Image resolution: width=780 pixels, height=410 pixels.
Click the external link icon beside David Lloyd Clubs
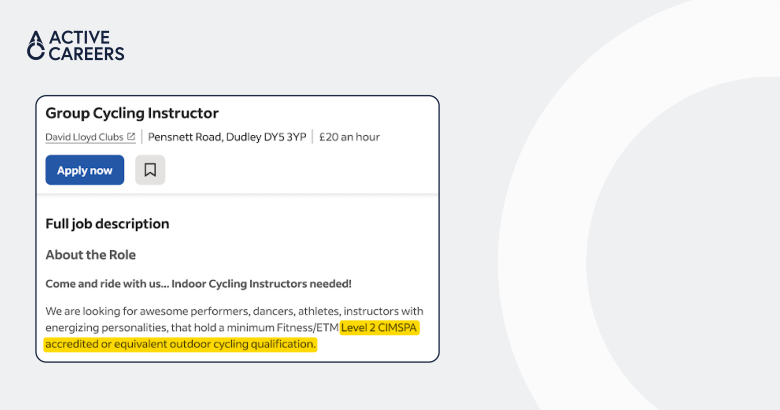(x=131, y=136)
